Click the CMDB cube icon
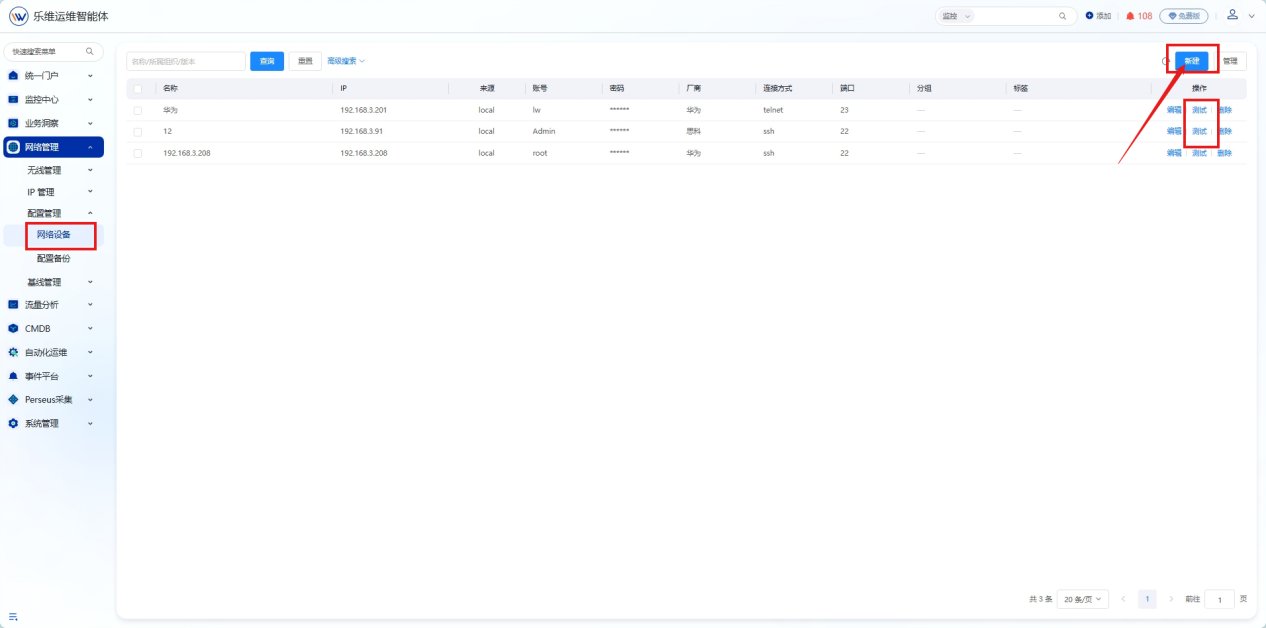Viewport: 1266px width, 628px height. pos(13,328)
